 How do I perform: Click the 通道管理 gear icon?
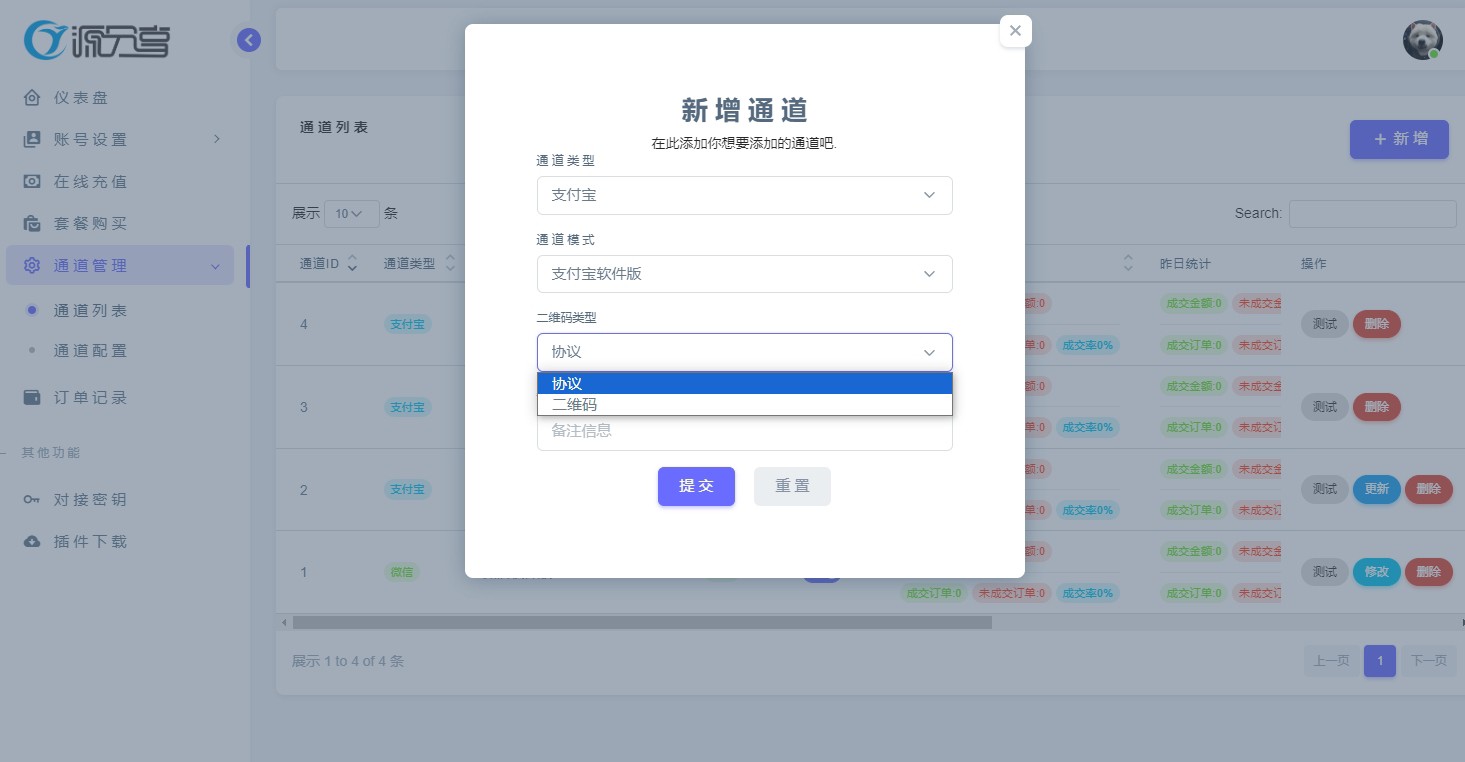pos(32,266)
